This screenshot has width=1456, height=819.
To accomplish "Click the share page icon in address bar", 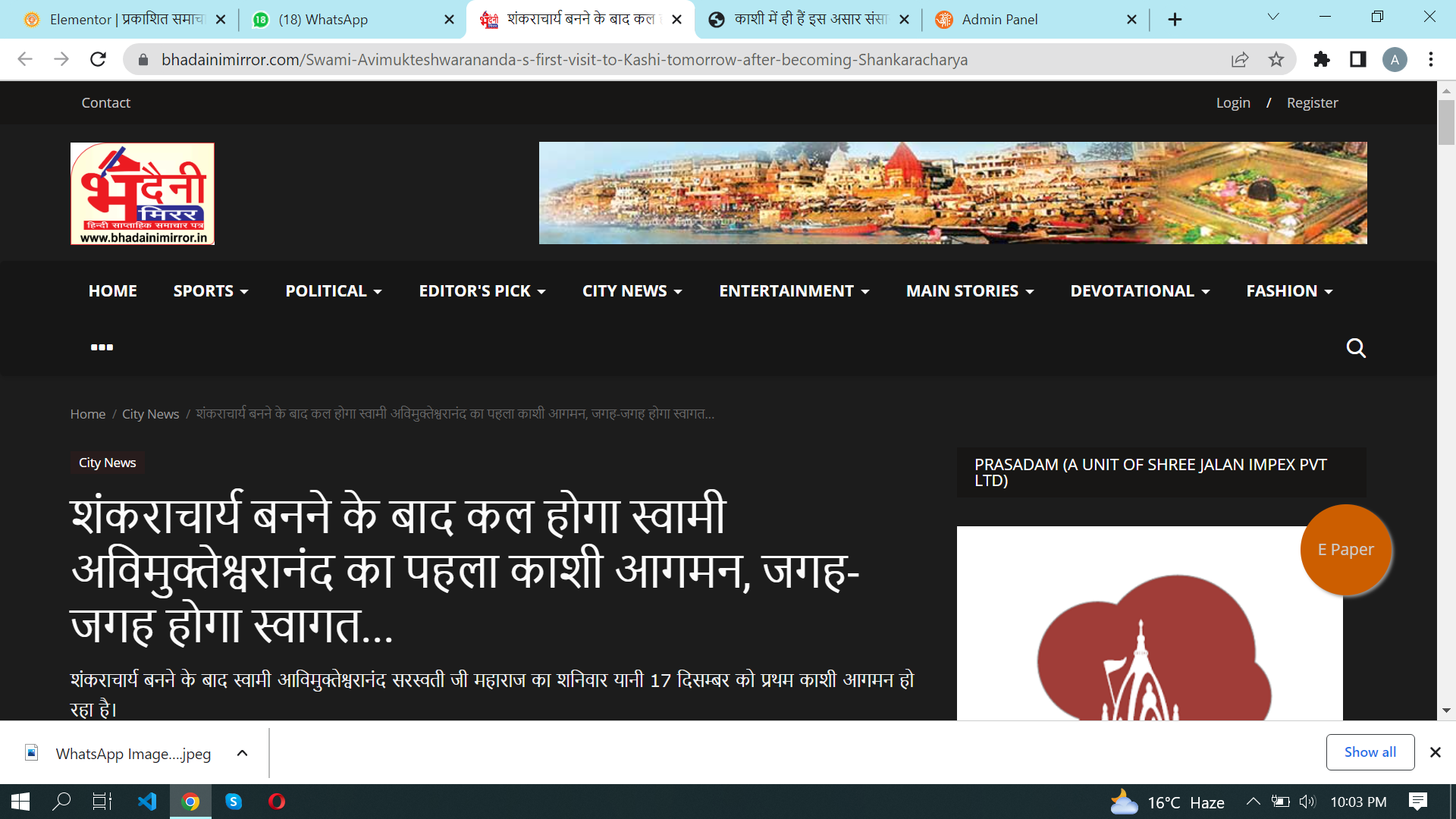I will tap(1240, 59).
